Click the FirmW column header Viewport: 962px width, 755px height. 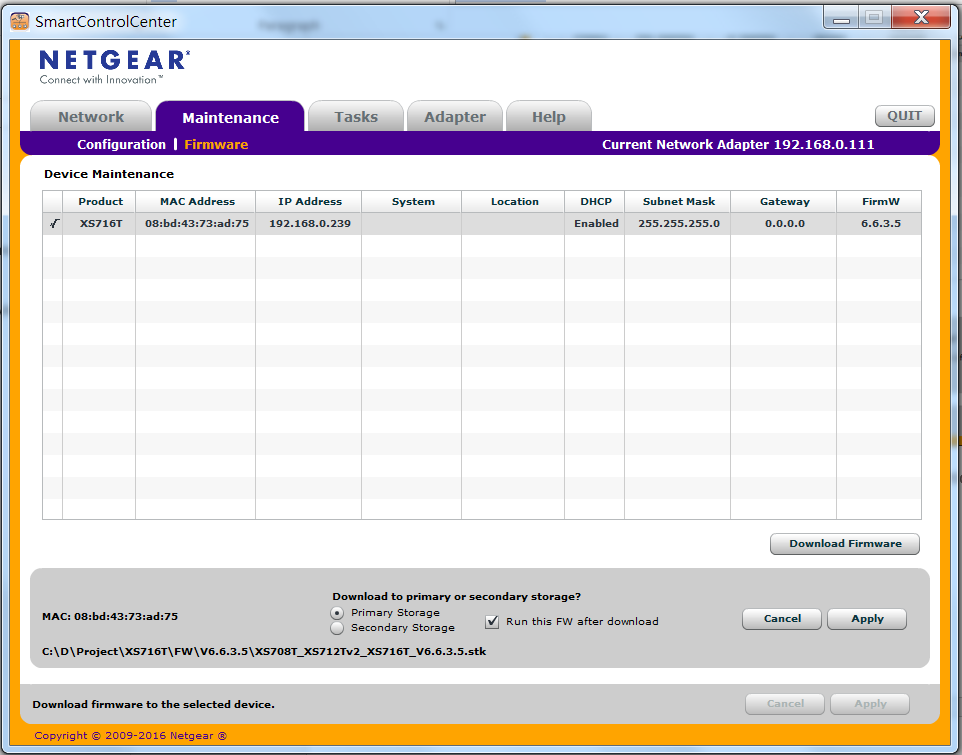[x=880, y=202]
